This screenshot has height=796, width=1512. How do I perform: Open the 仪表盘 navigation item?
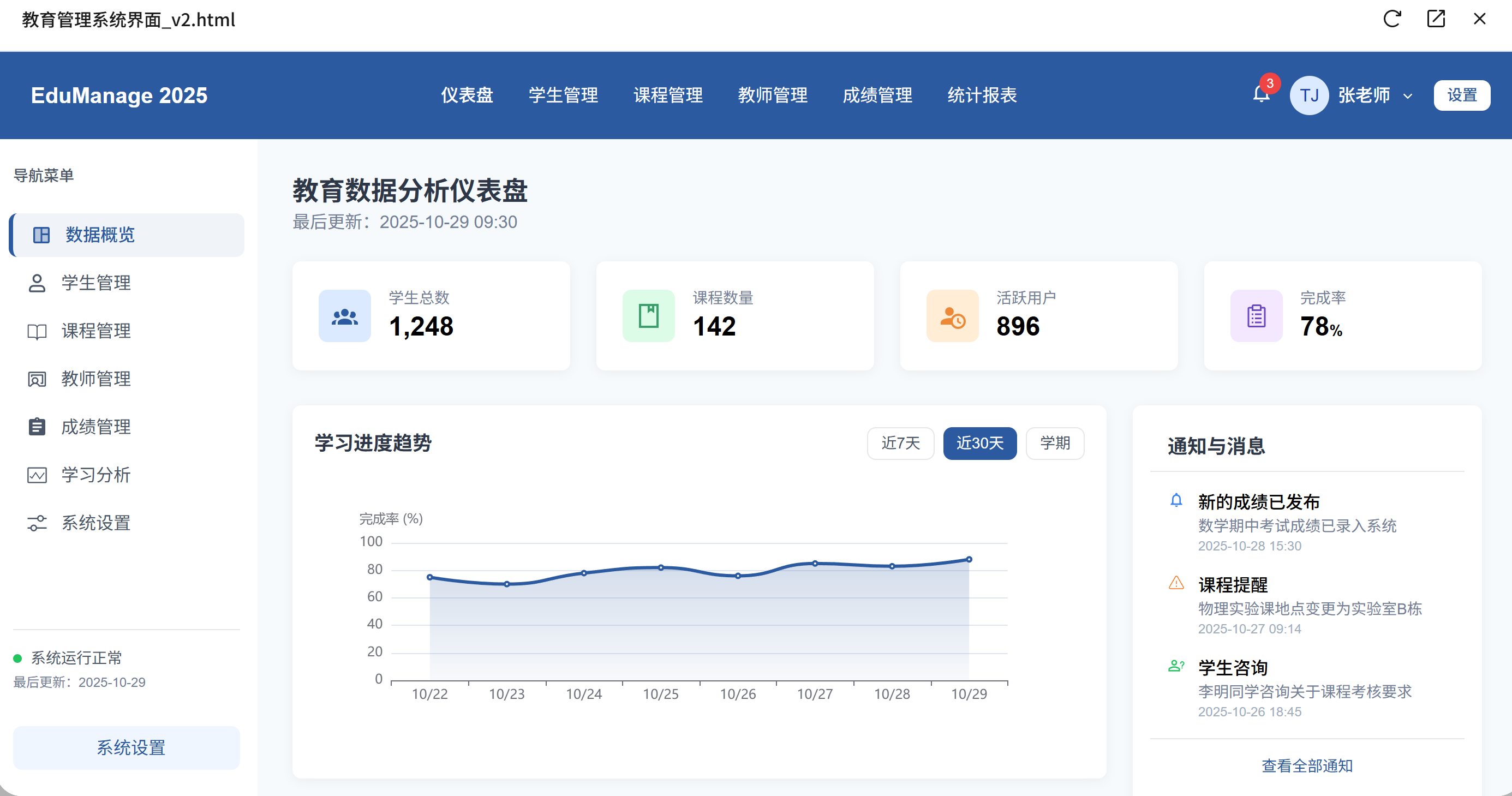pos(467,95)
